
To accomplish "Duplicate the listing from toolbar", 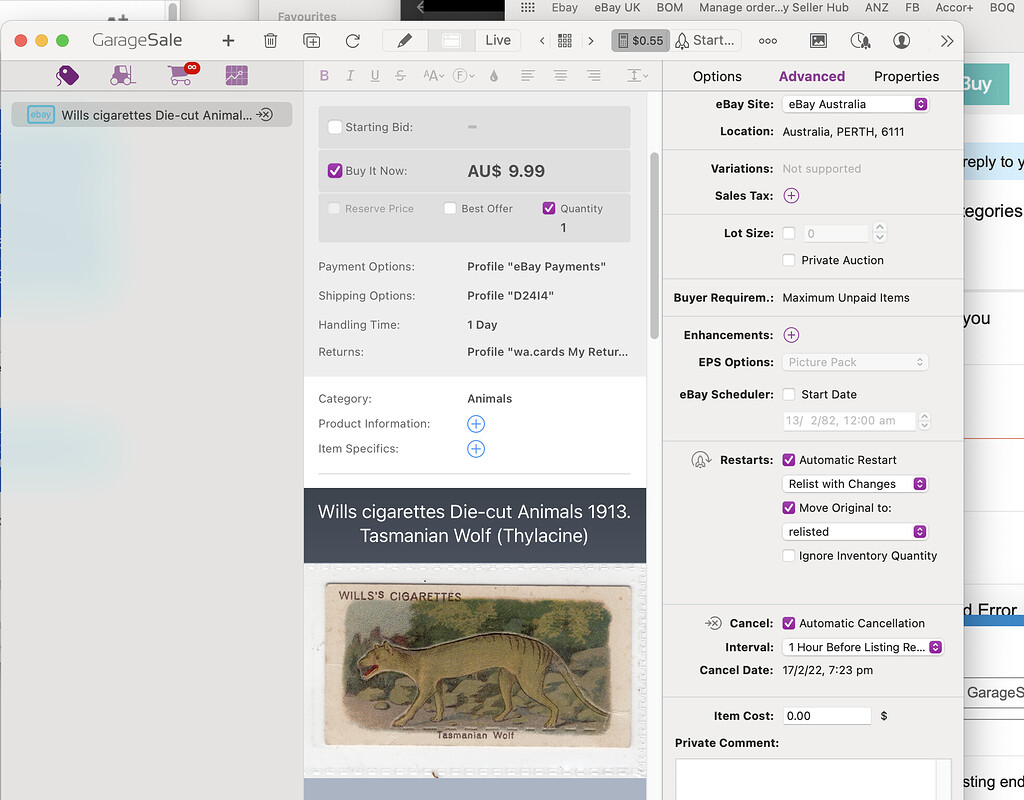I will coord(312,40).
